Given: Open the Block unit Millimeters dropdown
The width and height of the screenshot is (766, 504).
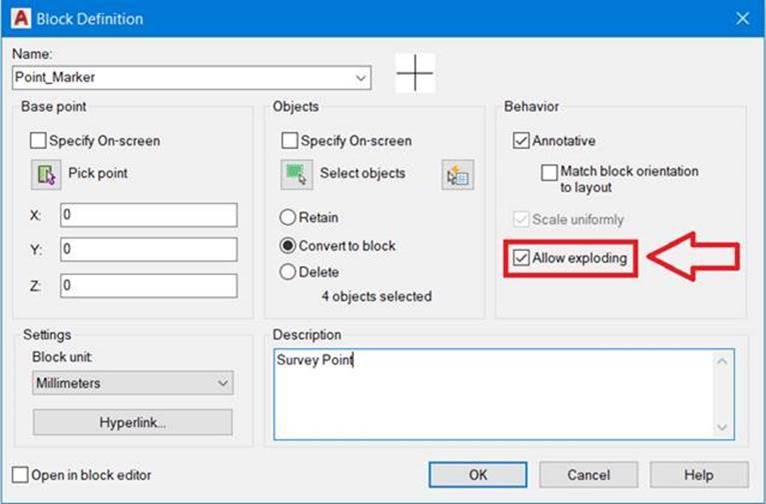Looking at the screenshot, I should point(221,383).
